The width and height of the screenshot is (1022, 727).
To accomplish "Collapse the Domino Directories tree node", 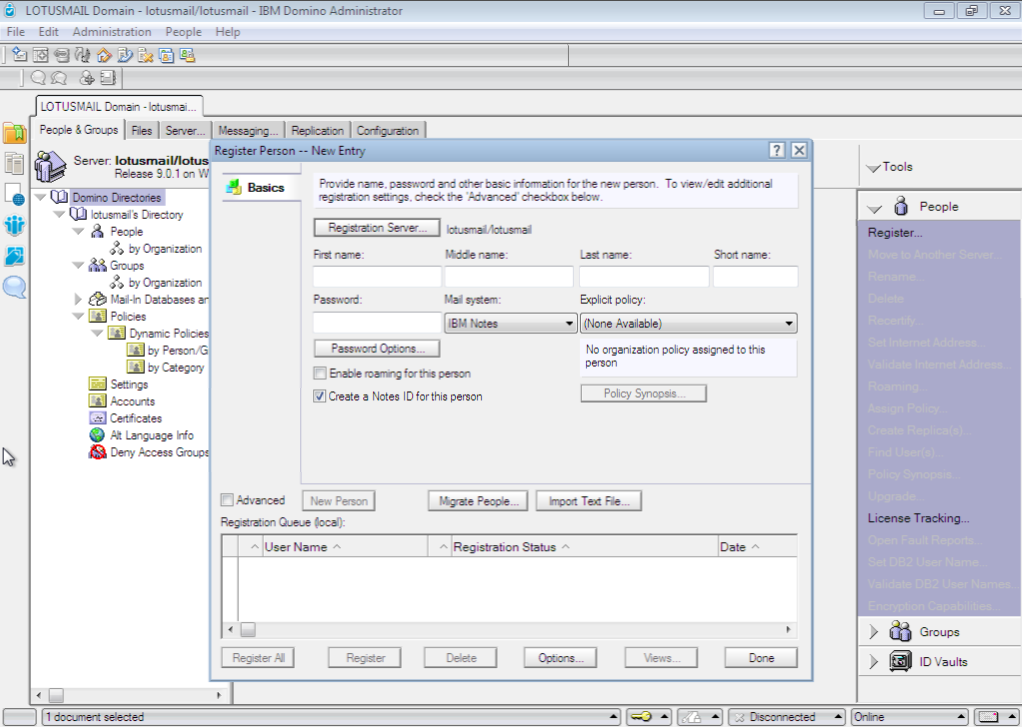I will click(x=41, y=197).
